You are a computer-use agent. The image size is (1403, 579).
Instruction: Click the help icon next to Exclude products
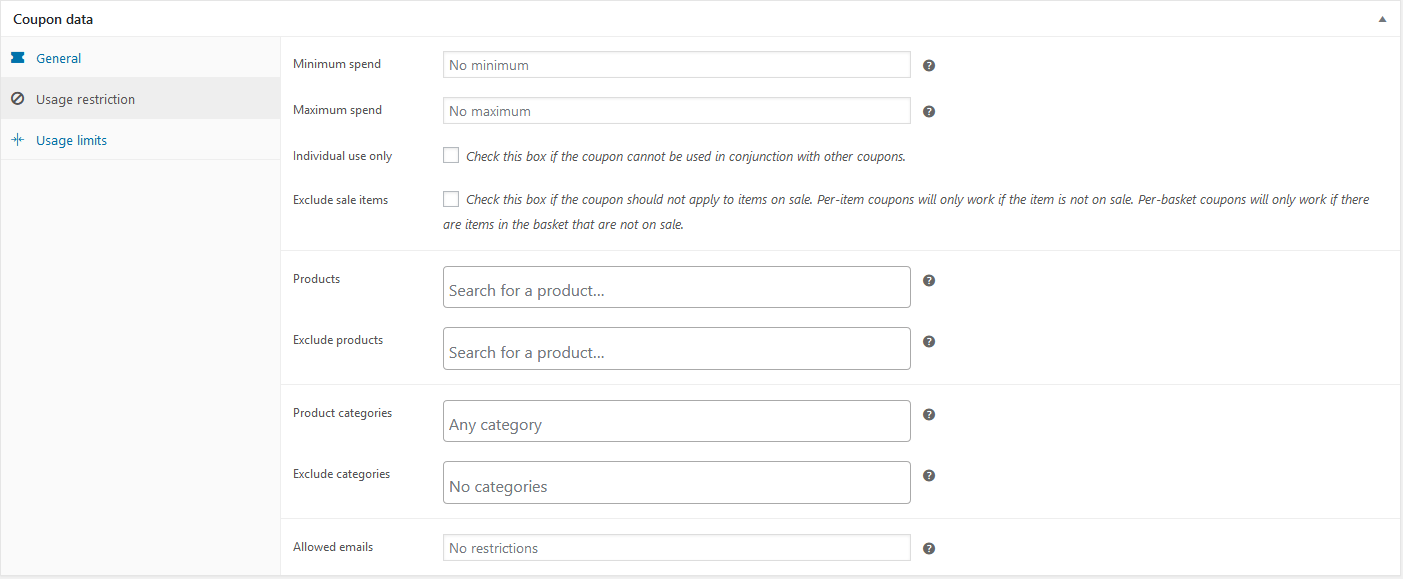pyautogui.click(x=929, y=341)
